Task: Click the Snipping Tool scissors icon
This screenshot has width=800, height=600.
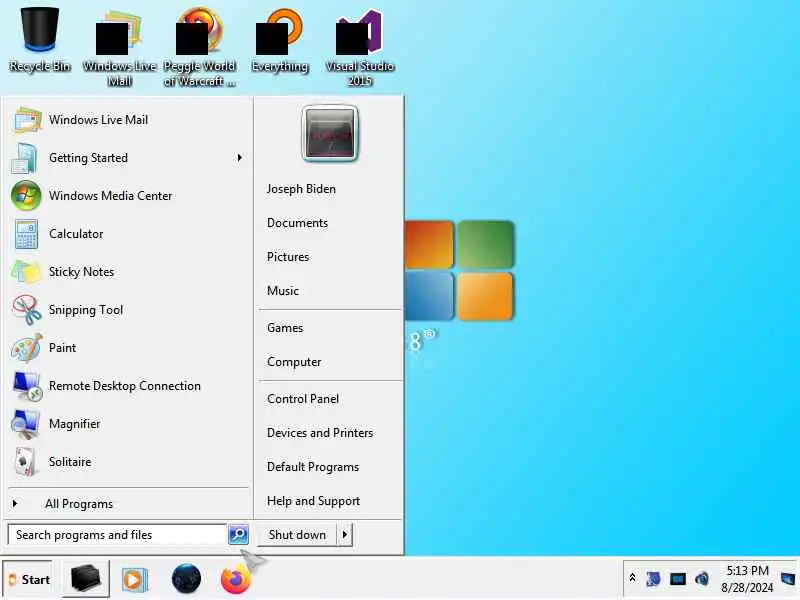Action: 27,310
